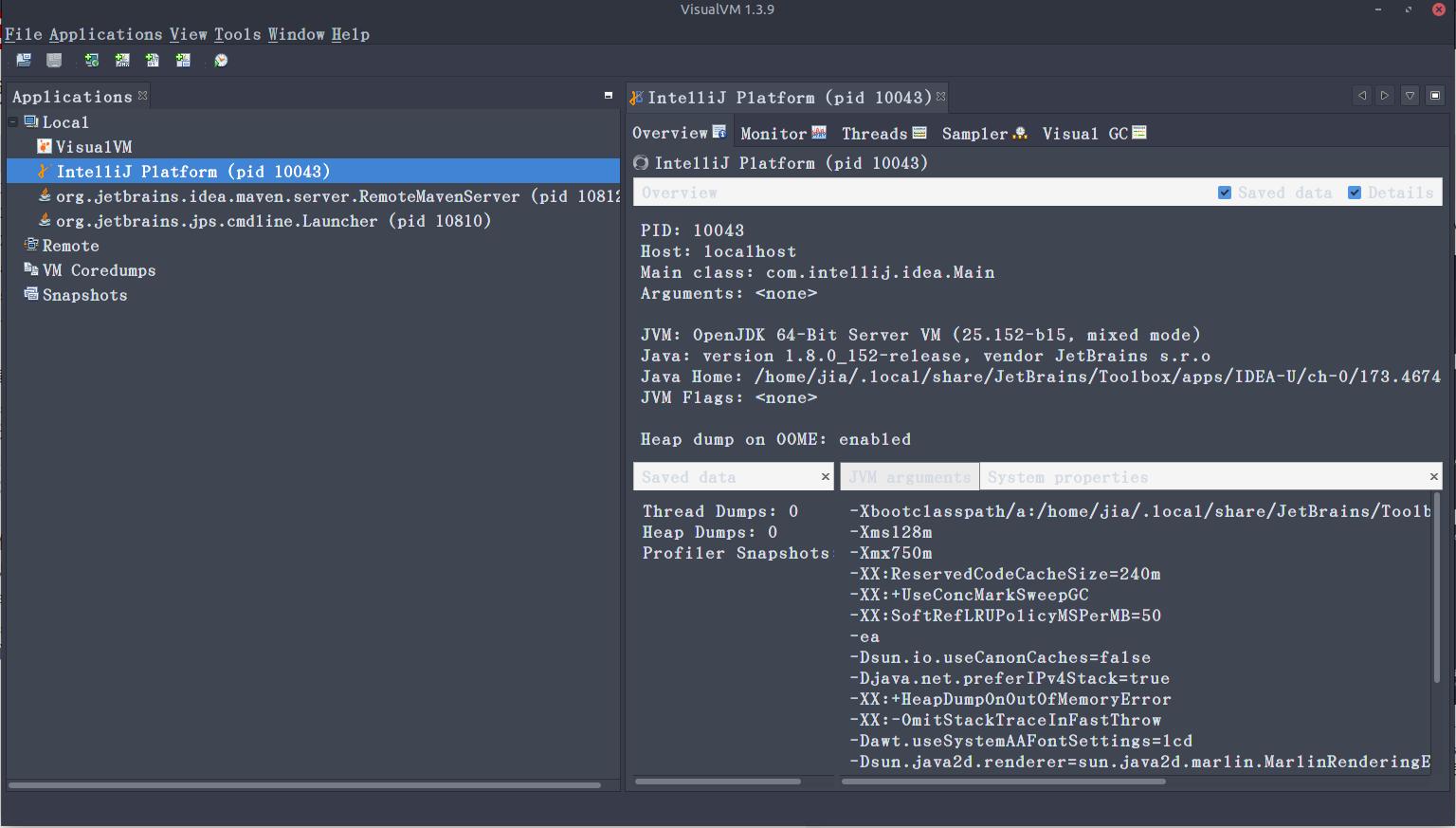Click the IntelliJ Platform tree item icon
Viewport: 1456px width, 828px height.
pyautogui.click(x=44, y=171)
